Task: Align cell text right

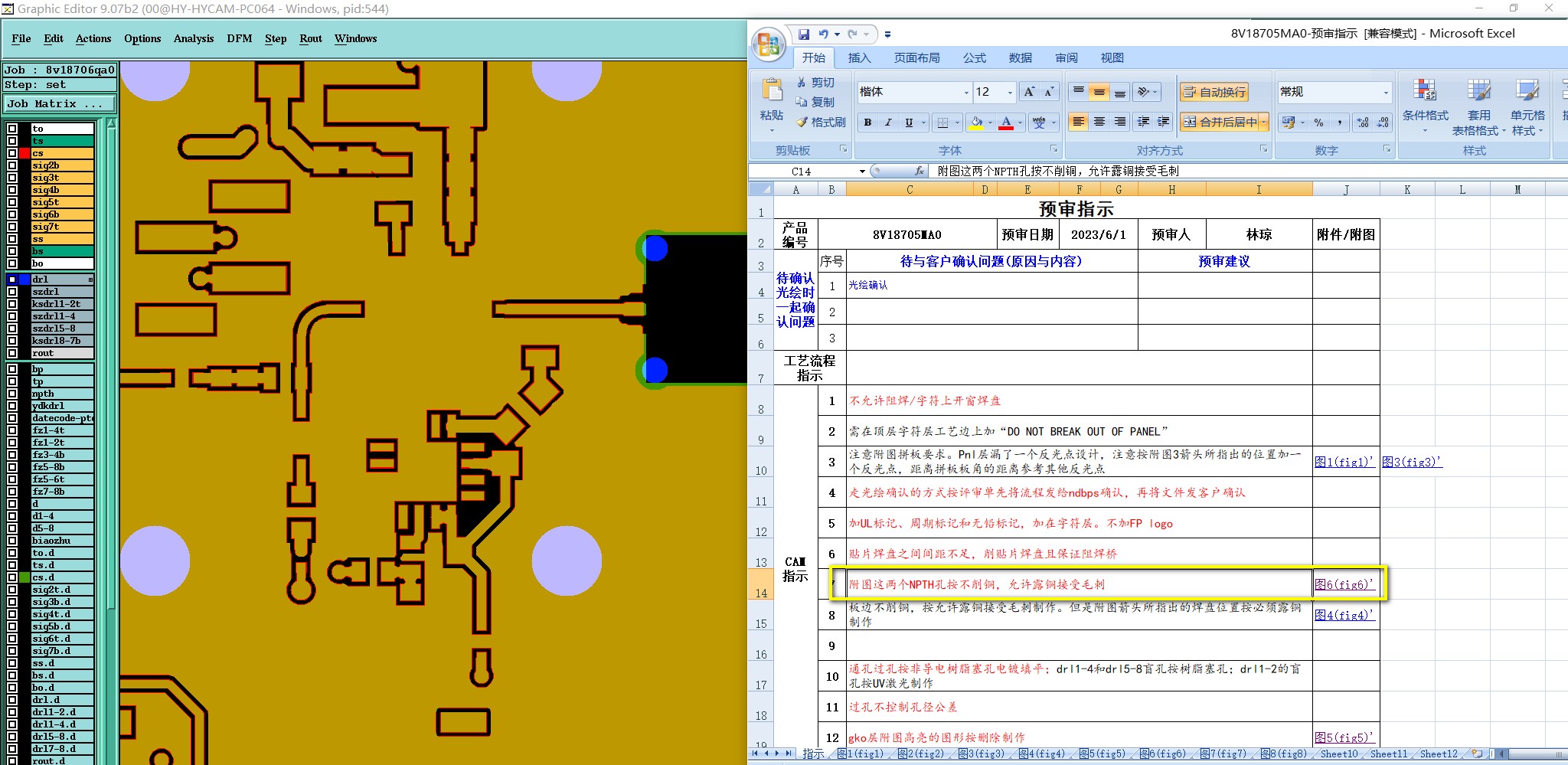Action: pyautogui.click(x=1120, y=122)
